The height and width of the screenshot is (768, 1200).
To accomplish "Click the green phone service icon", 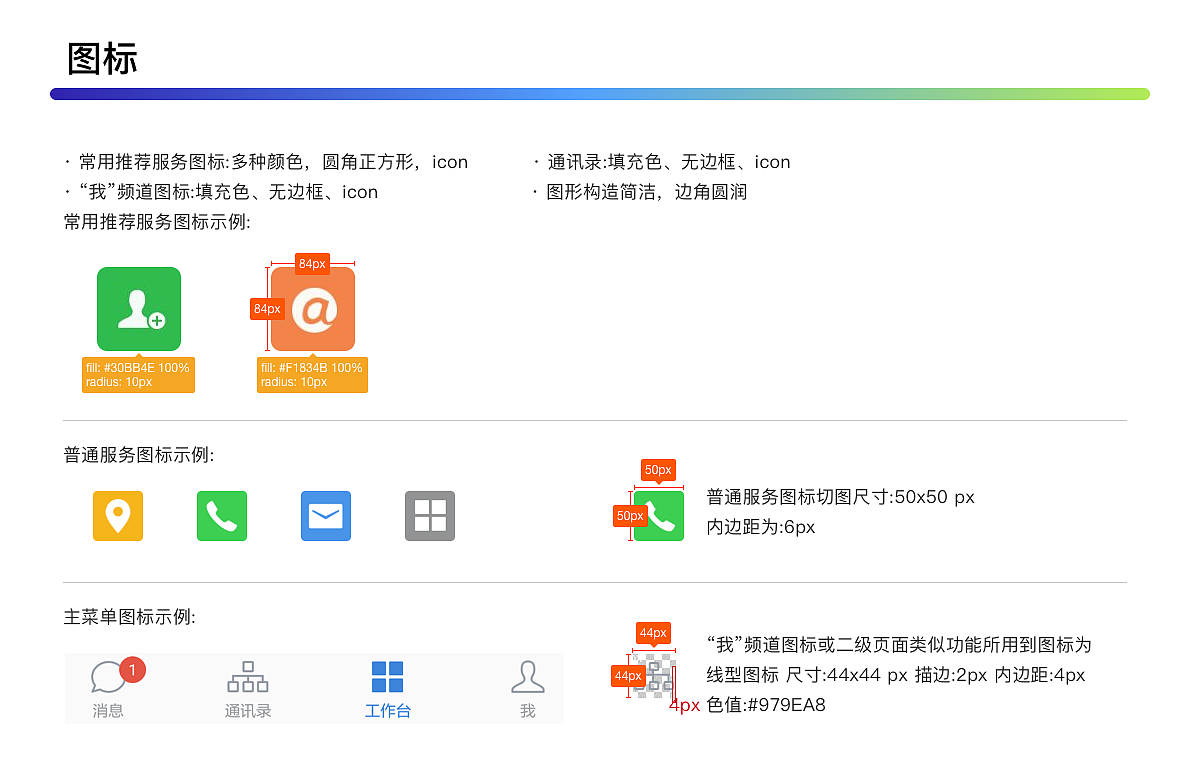I will (x=222, y=516).
